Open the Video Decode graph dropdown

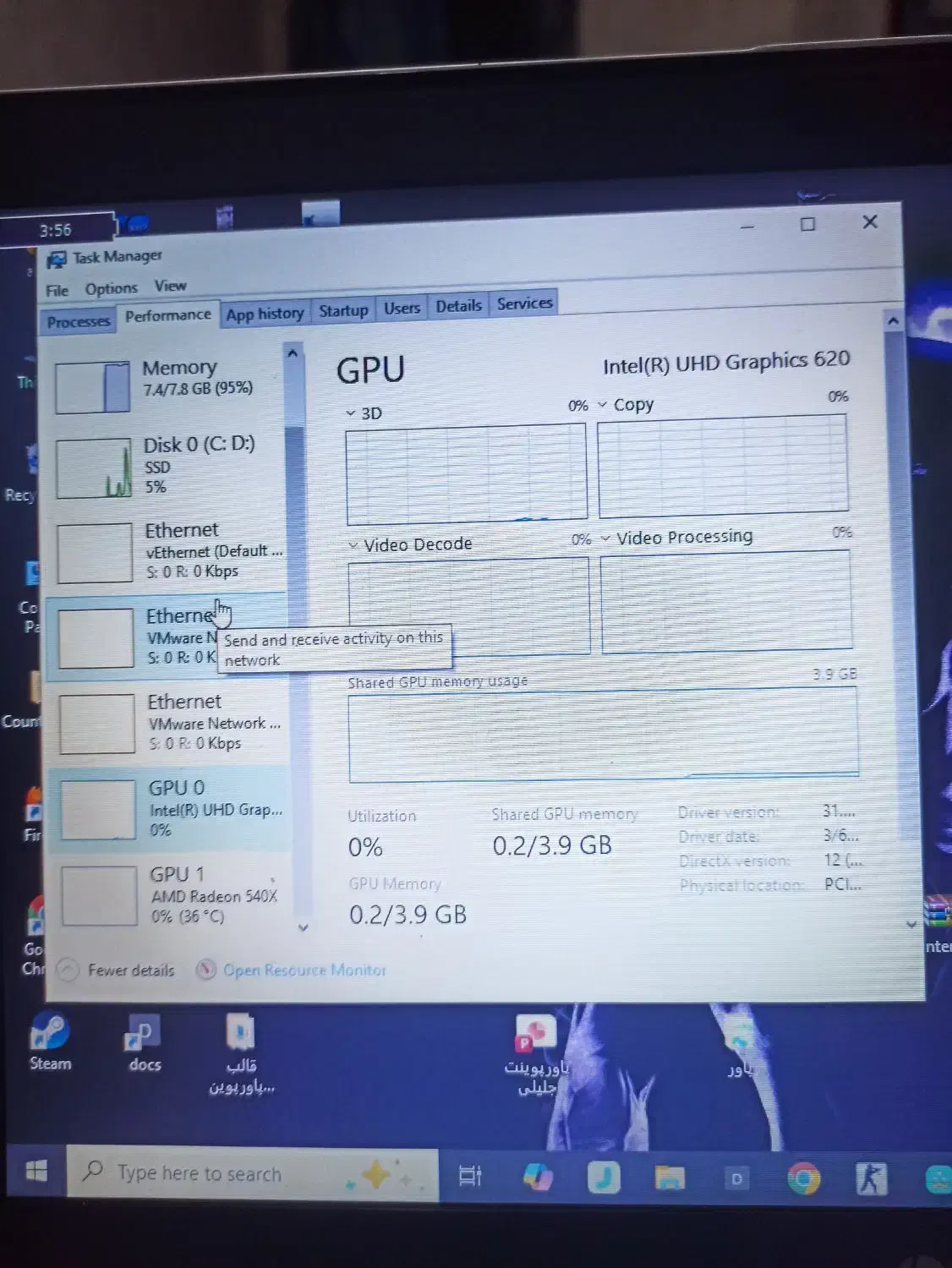(353, 546)
